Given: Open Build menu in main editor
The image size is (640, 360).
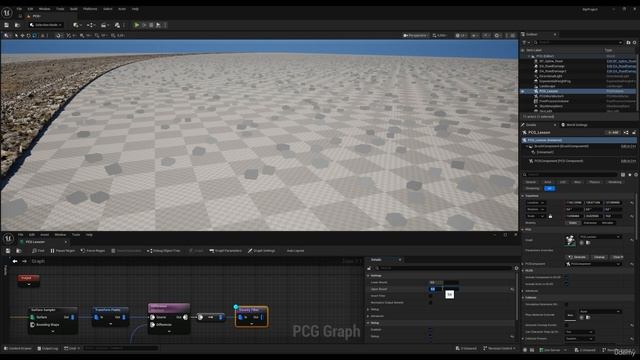Looking at the screenshot, I should 73,9.
